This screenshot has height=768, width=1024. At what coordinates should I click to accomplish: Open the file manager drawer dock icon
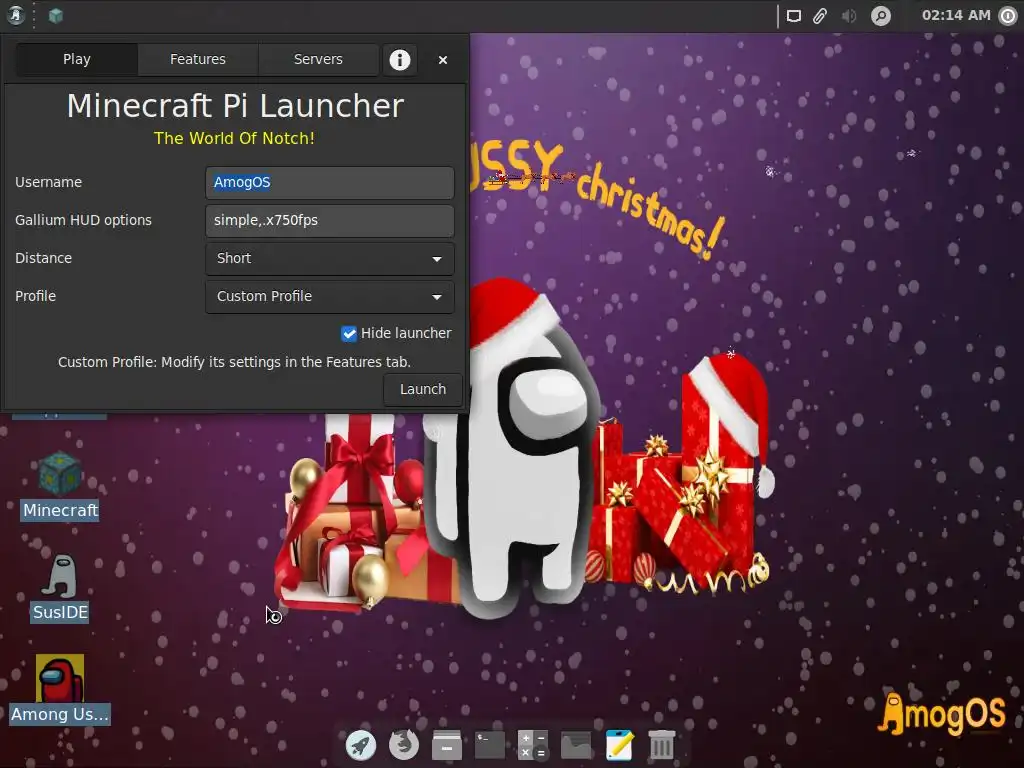pos(447,745)
